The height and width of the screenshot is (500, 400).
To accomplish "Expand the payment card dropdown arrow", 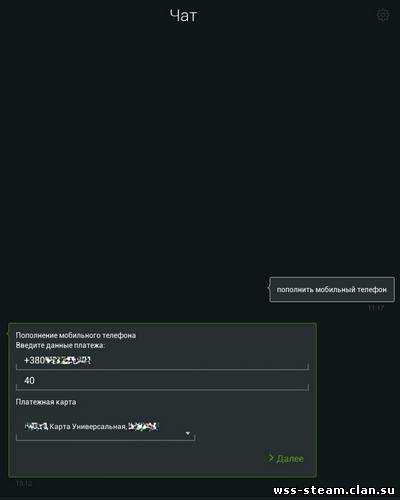I will click(188, 433).
